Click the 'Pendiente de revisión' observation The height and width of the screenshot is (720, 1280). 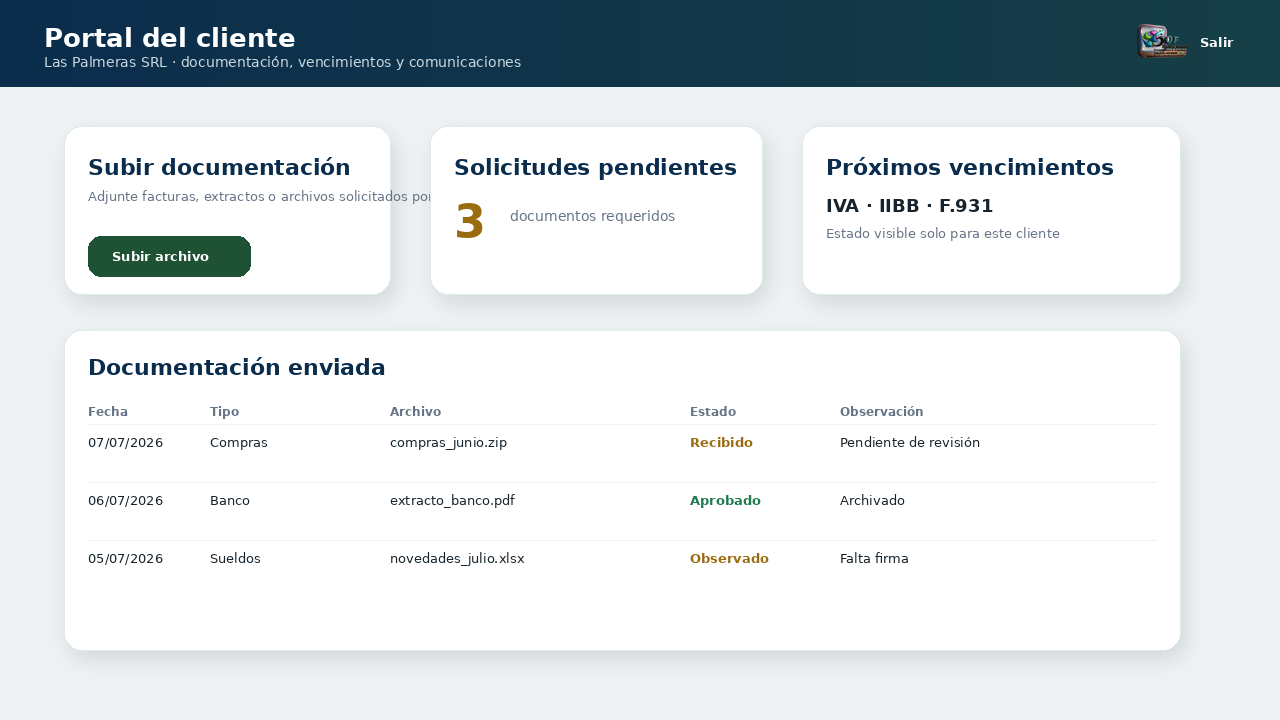tap(910, 443)
